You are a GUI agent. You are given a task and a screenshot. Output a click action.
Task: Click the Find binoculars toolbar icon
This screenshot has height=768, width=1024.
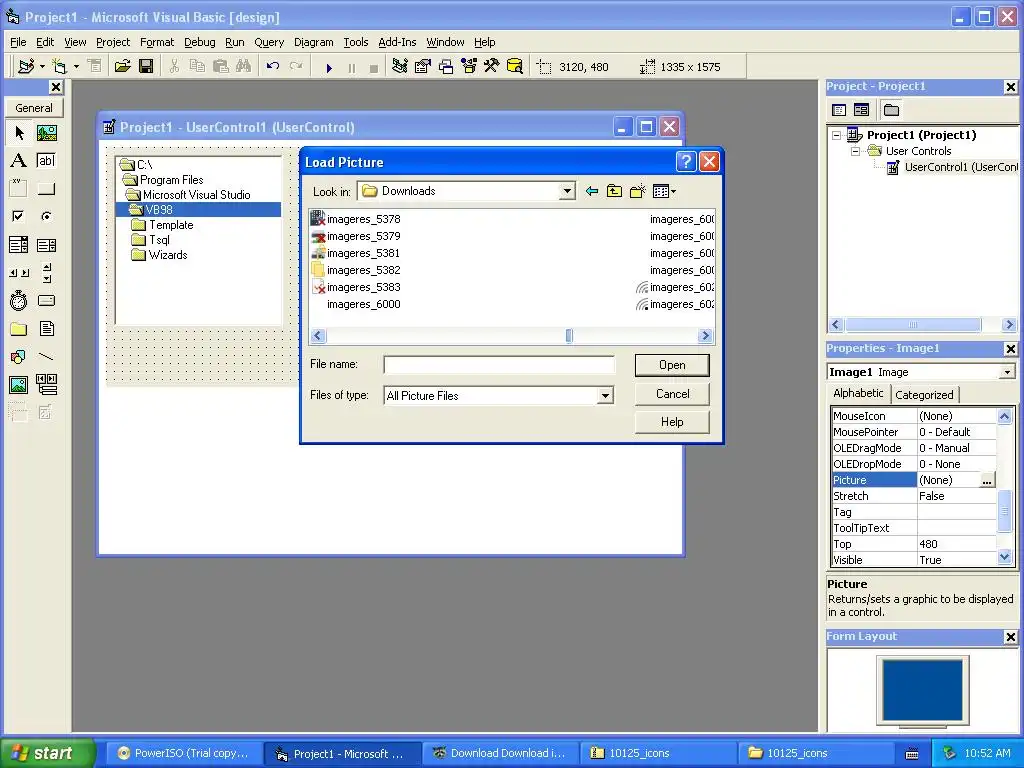244,67
